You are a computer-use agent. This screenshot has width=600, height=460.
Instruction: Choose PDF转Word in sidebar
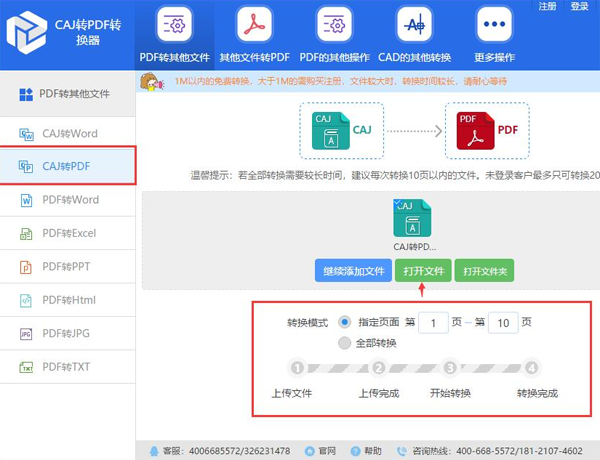[68, 200]
